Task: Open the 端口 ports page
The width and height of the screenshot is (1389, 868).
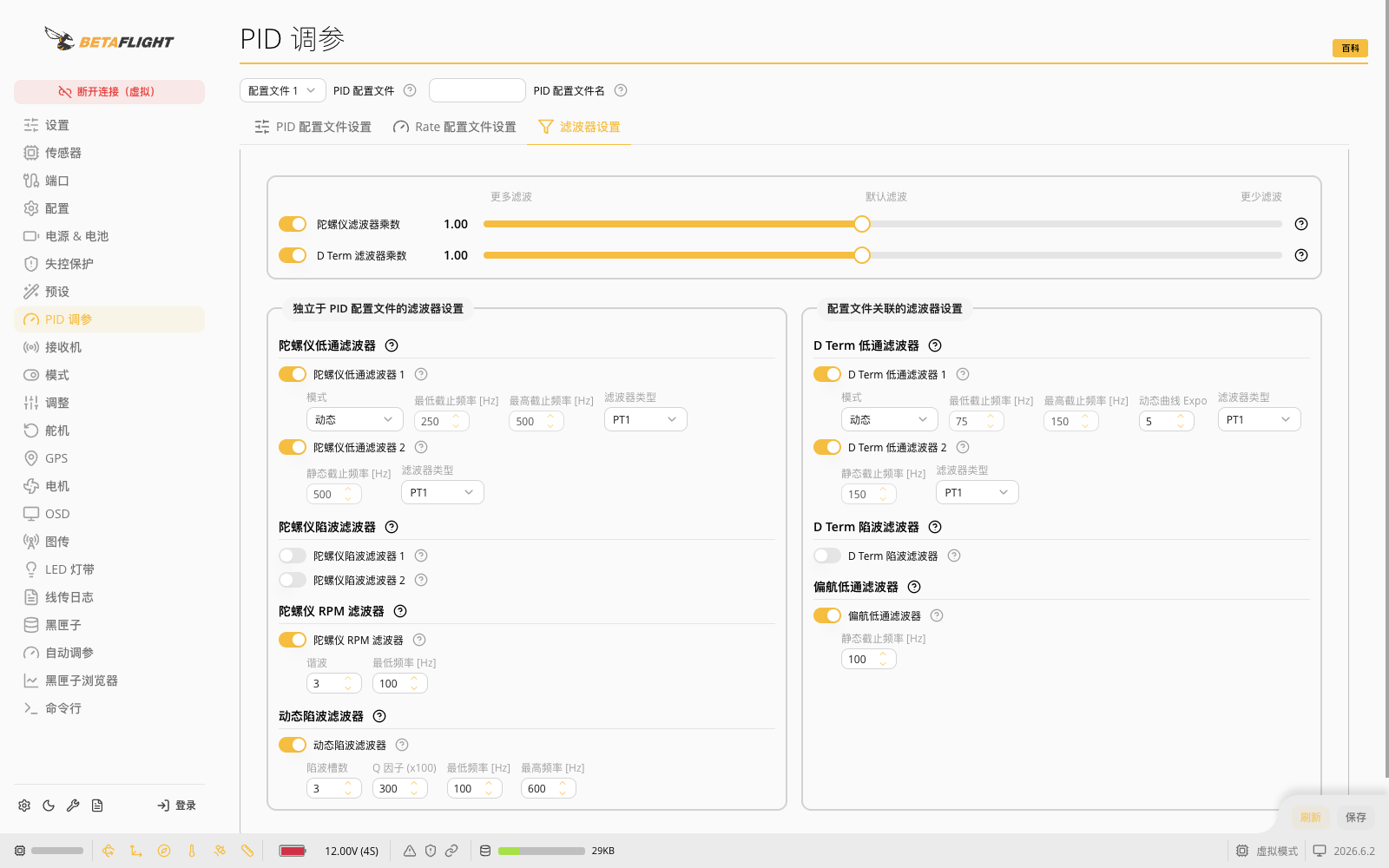Action: pyautogui.click(x=109, y=181)
